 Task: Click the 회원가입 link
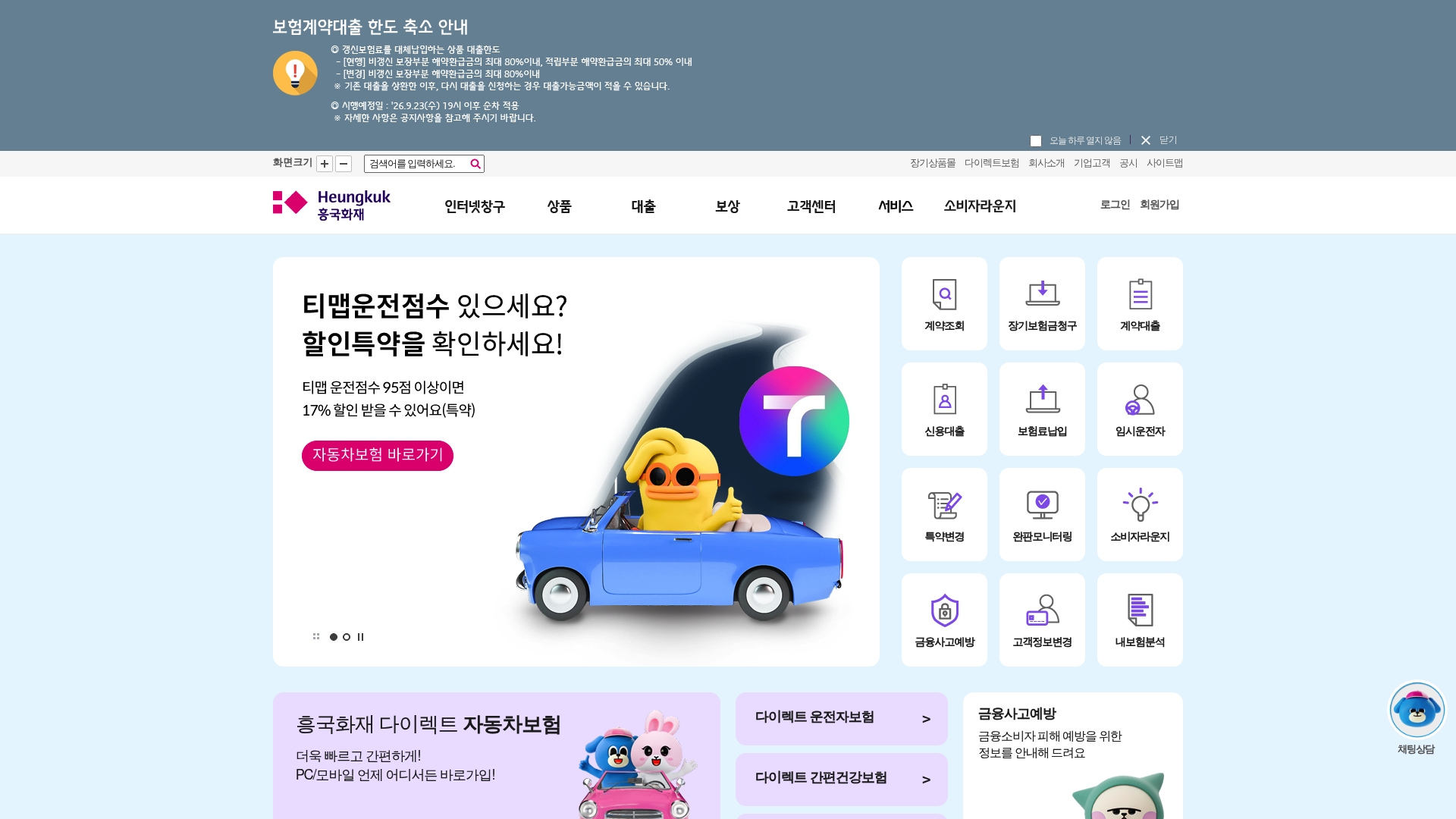[x=1159, y=205]
